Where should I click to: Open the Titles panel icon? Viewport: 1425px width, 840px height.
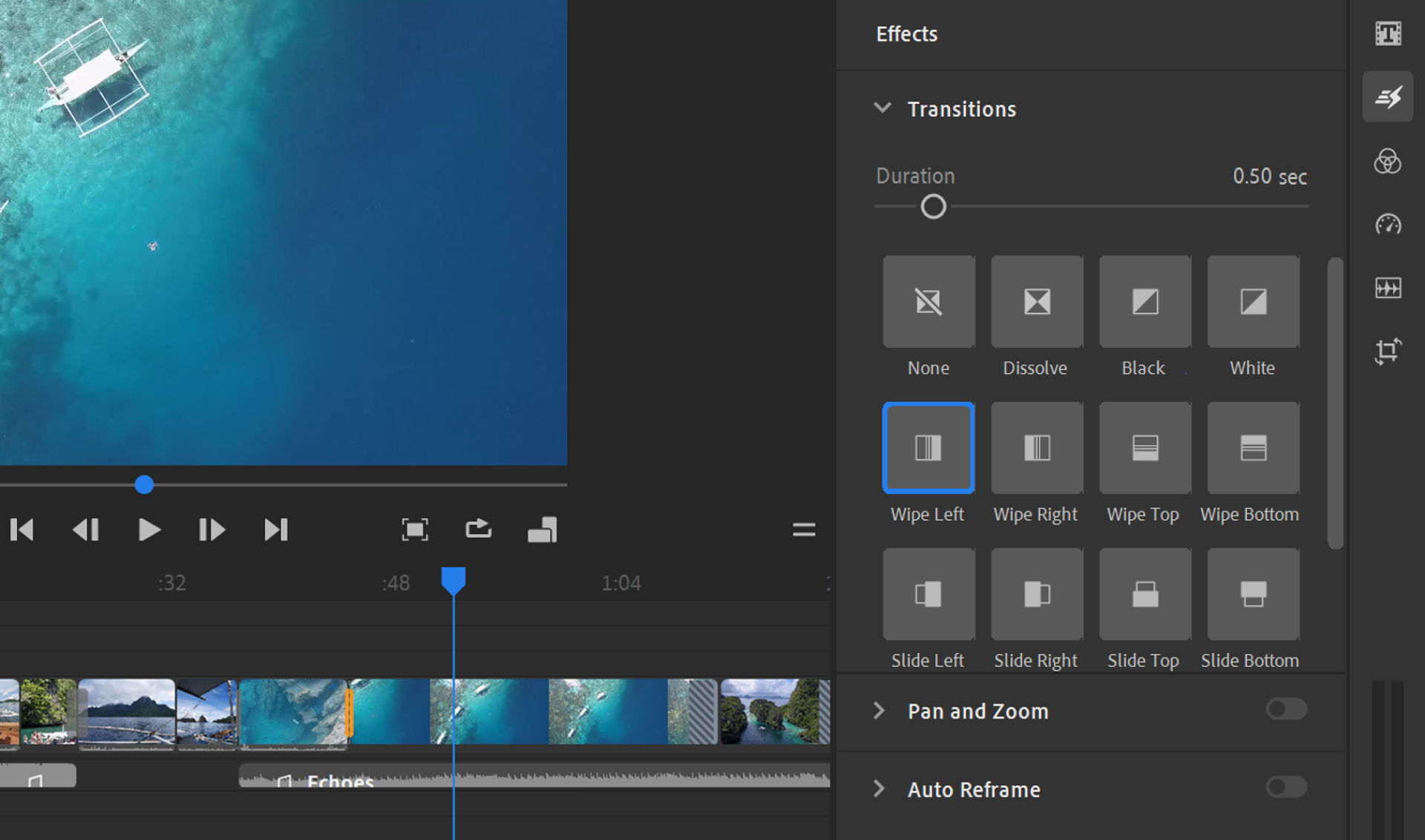point(1387,33)
